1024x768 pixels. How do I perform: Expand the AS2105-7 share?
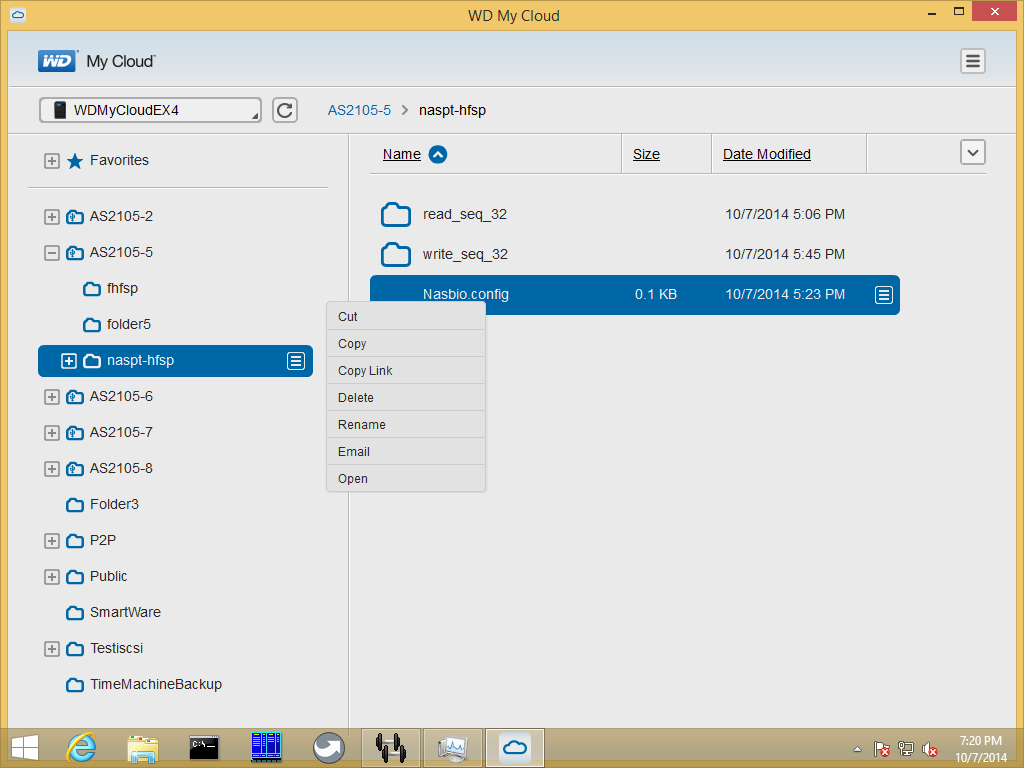click(52, 433)
